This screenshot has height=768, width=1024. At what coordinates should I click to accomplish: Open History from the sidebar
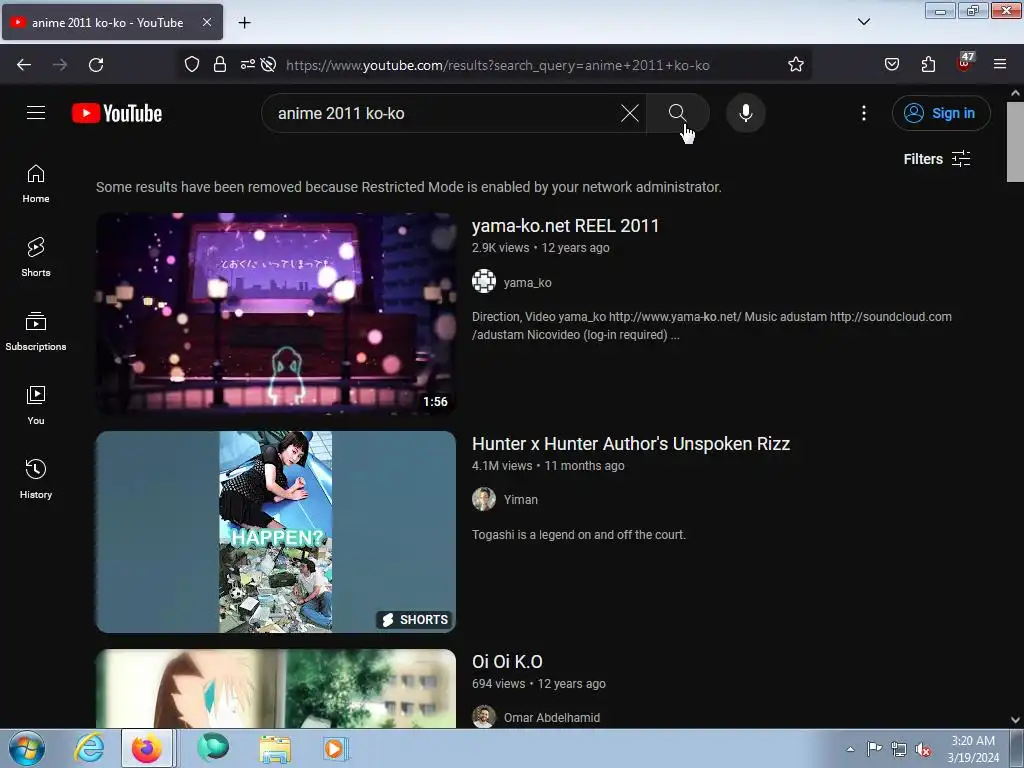tap(36, 479)
